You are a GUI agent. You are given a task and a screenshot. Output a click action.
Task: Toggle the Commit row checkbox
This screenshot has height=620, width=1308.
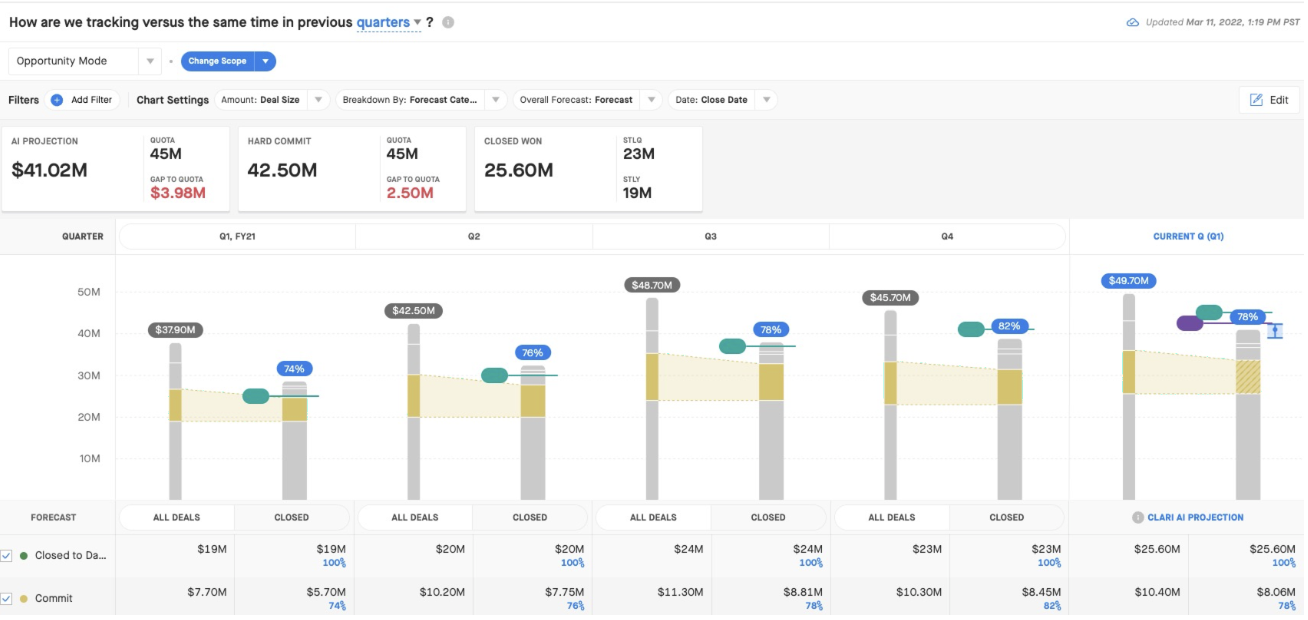coord(7,598)
